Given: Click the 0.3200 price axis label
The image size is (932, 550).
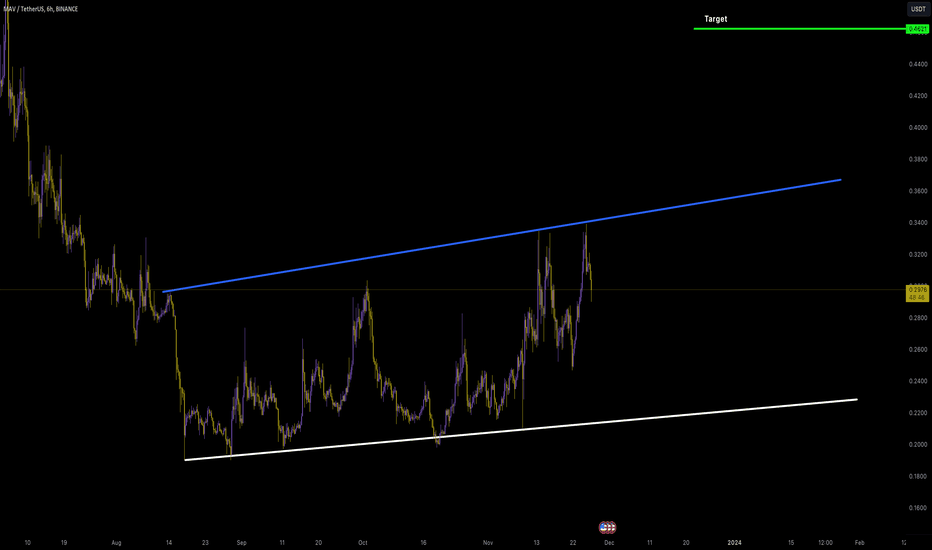Looking at the screenshot, I should [918, 254].
